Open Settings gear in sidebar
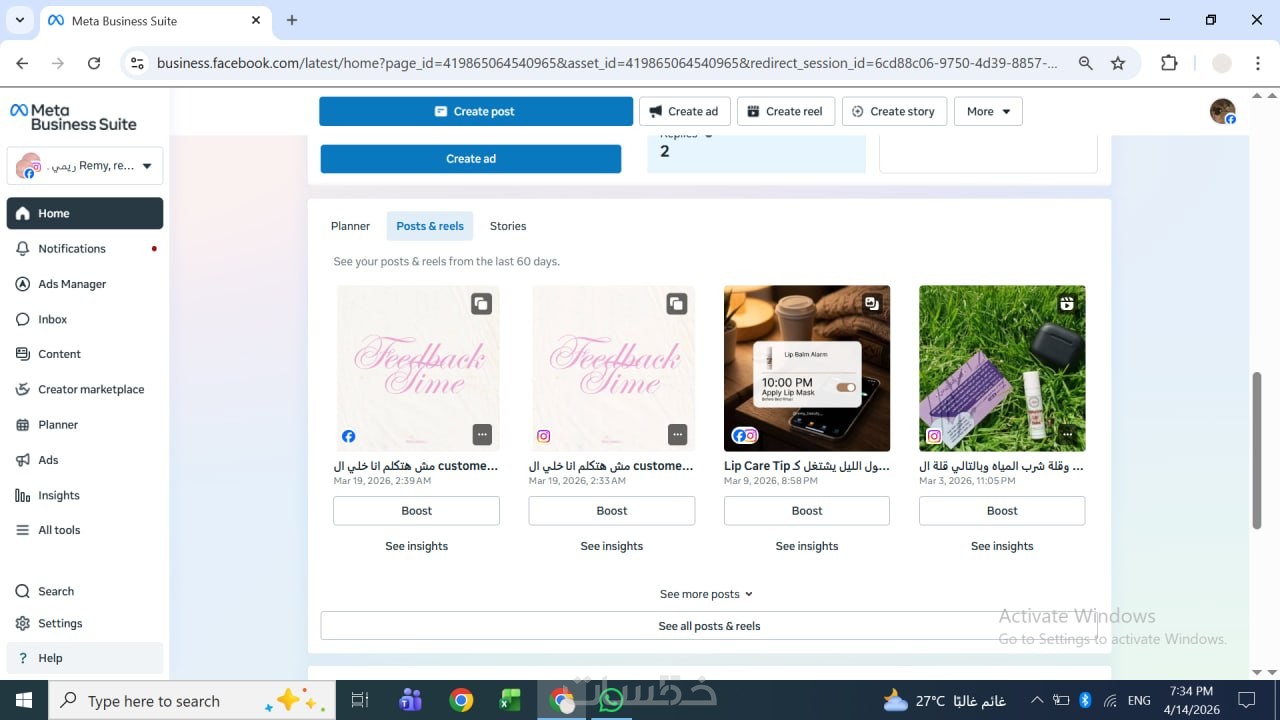 (x=85, y=623)
